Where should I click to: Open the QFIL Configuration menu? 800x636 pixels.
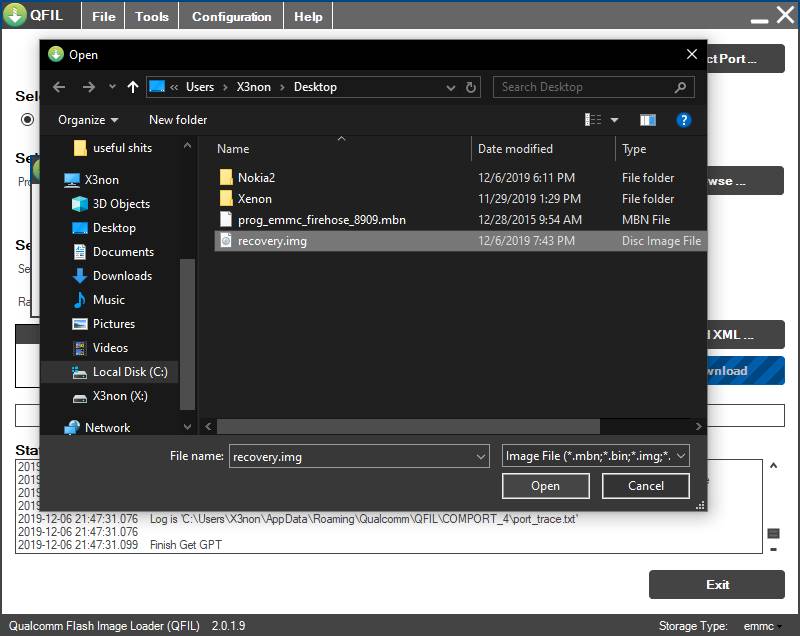(231, 16)
